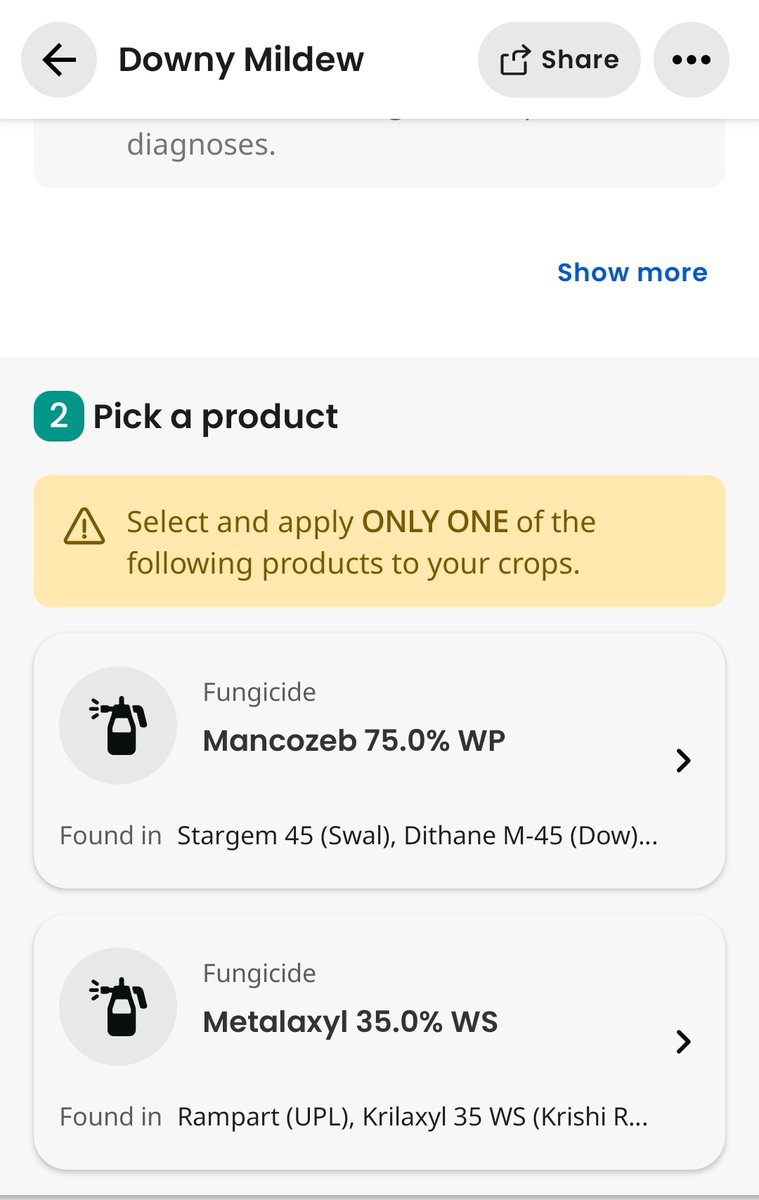This screenshot has width=759, height=1200.
Task: Open the Metalaxyl 35.0% WS product name
Action: [x=350, y=1022]
